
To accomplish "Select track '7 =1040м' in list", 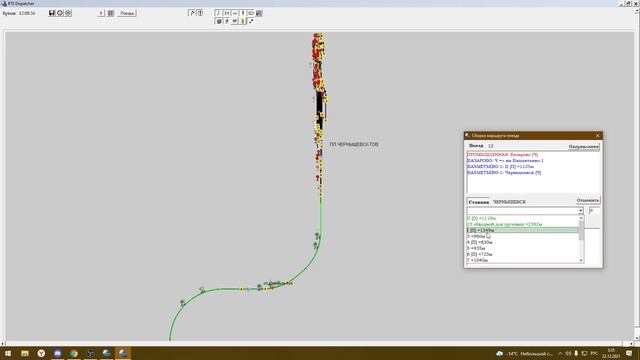I will click(523, 260).
